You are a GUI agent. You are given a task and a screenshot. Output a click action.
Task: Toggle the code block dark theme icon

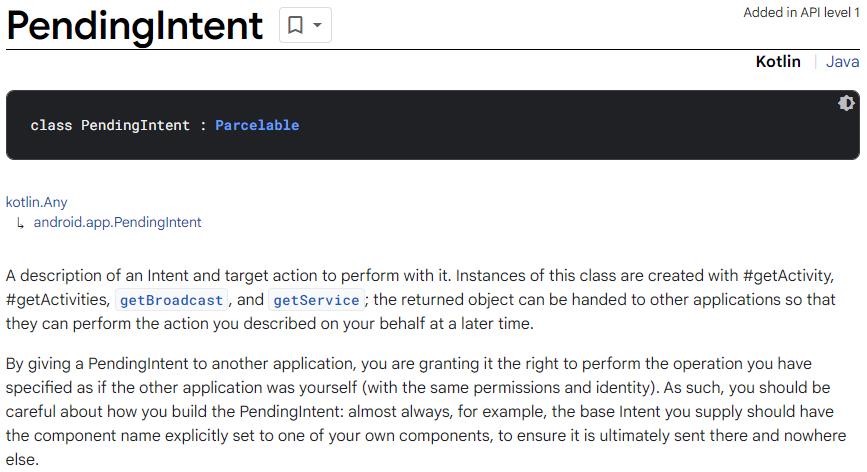pyautogui.click(x=846, y=103)
